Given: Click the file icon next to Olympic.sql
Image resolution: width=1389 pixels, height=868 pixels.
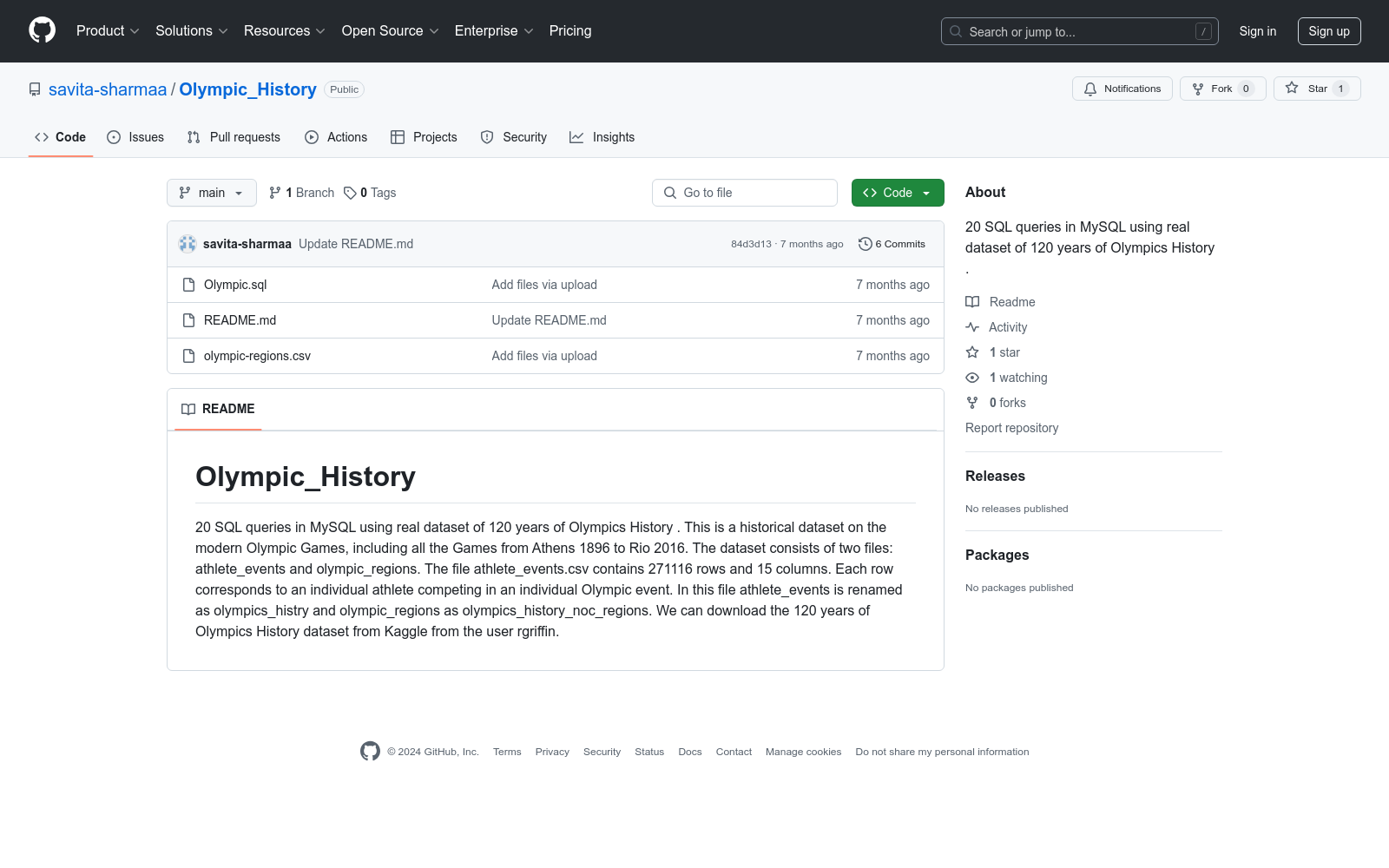Looking at the screenshot, I should tap(188, 285).
